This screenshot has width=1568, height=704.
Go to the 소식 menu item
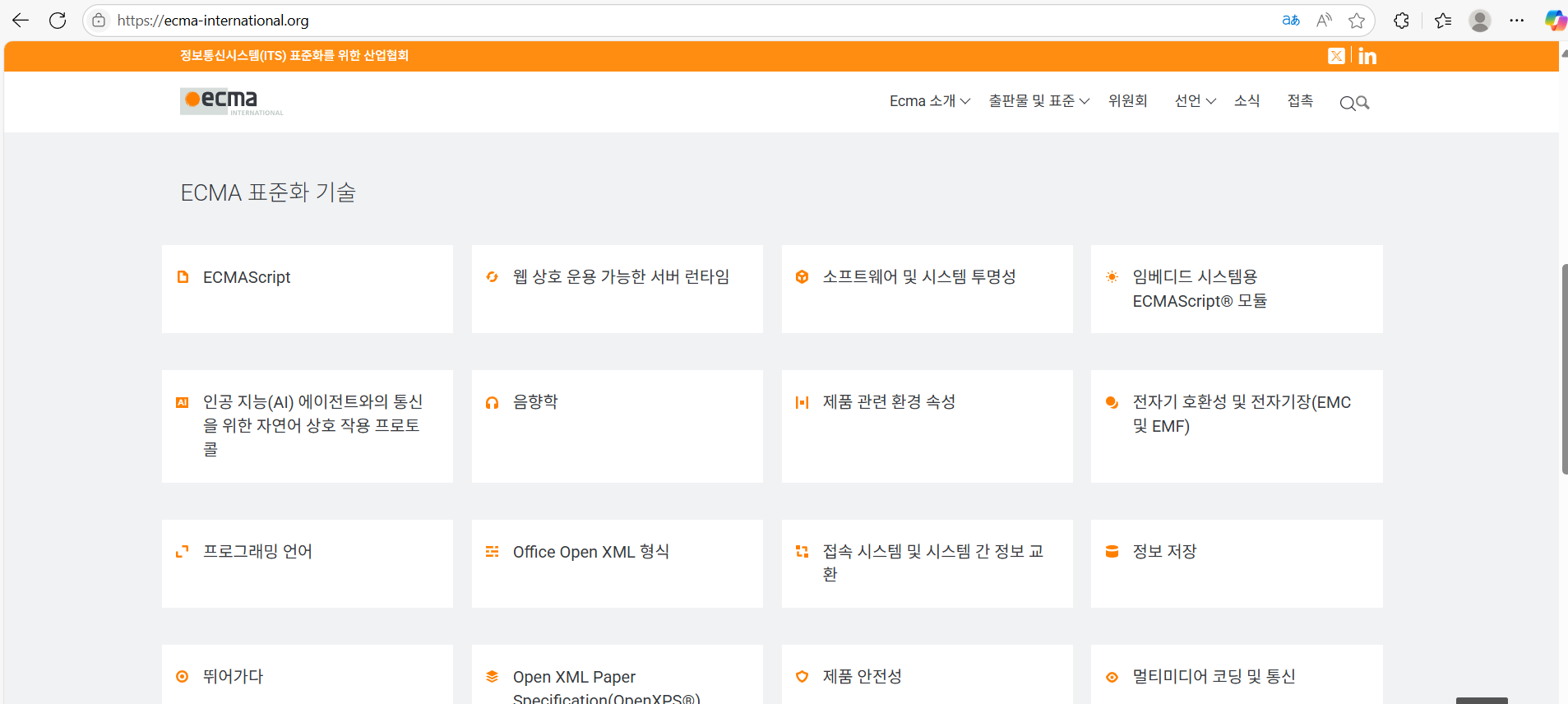[1247, 101]
